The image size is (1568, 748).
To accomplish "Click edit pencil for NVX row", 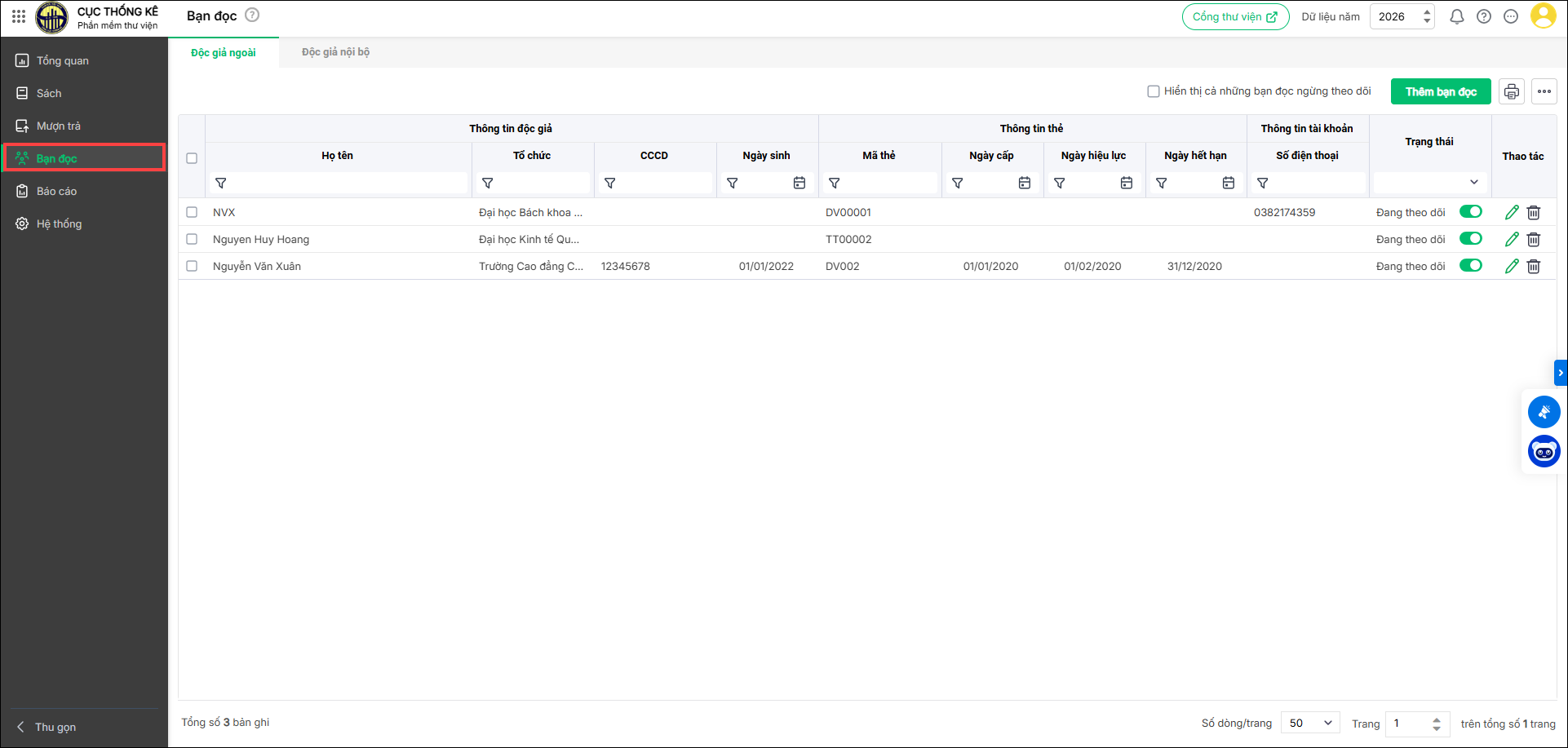I will click(x=1511, y=212).
